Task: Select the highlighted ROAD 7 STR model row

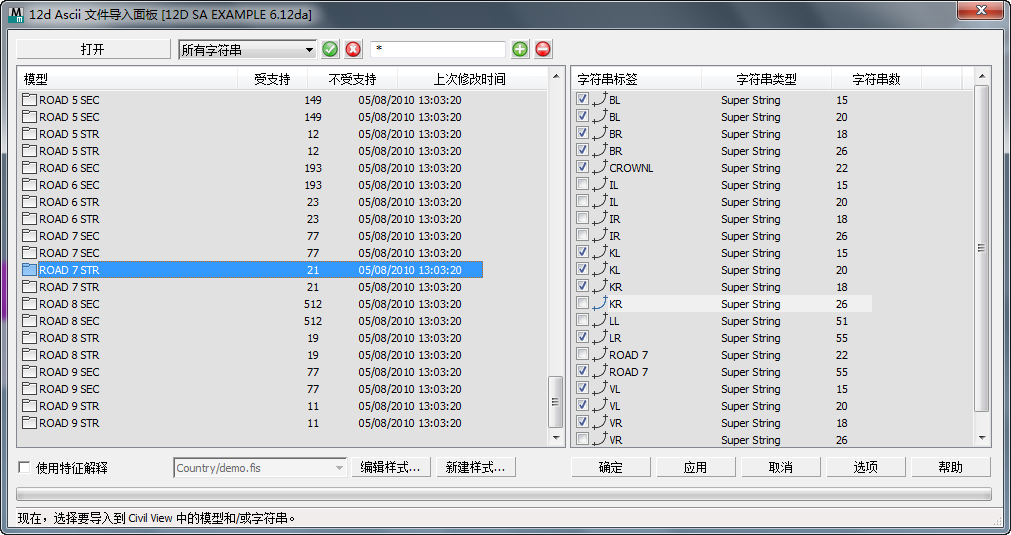Action: pos(252,269)
